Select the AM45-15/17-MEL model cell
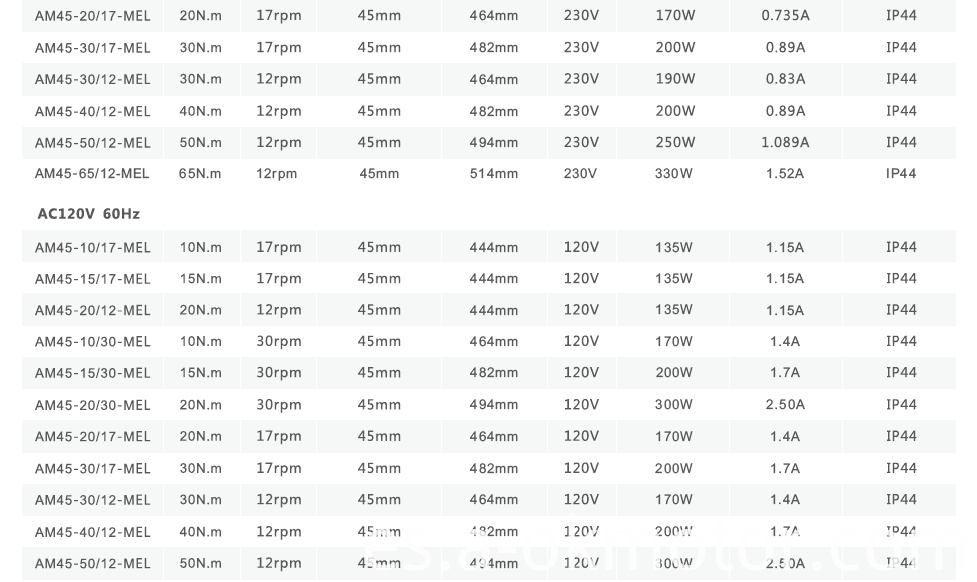Image resolution: width=977 pixels, height=582 pixels. [x=92, y=279]
